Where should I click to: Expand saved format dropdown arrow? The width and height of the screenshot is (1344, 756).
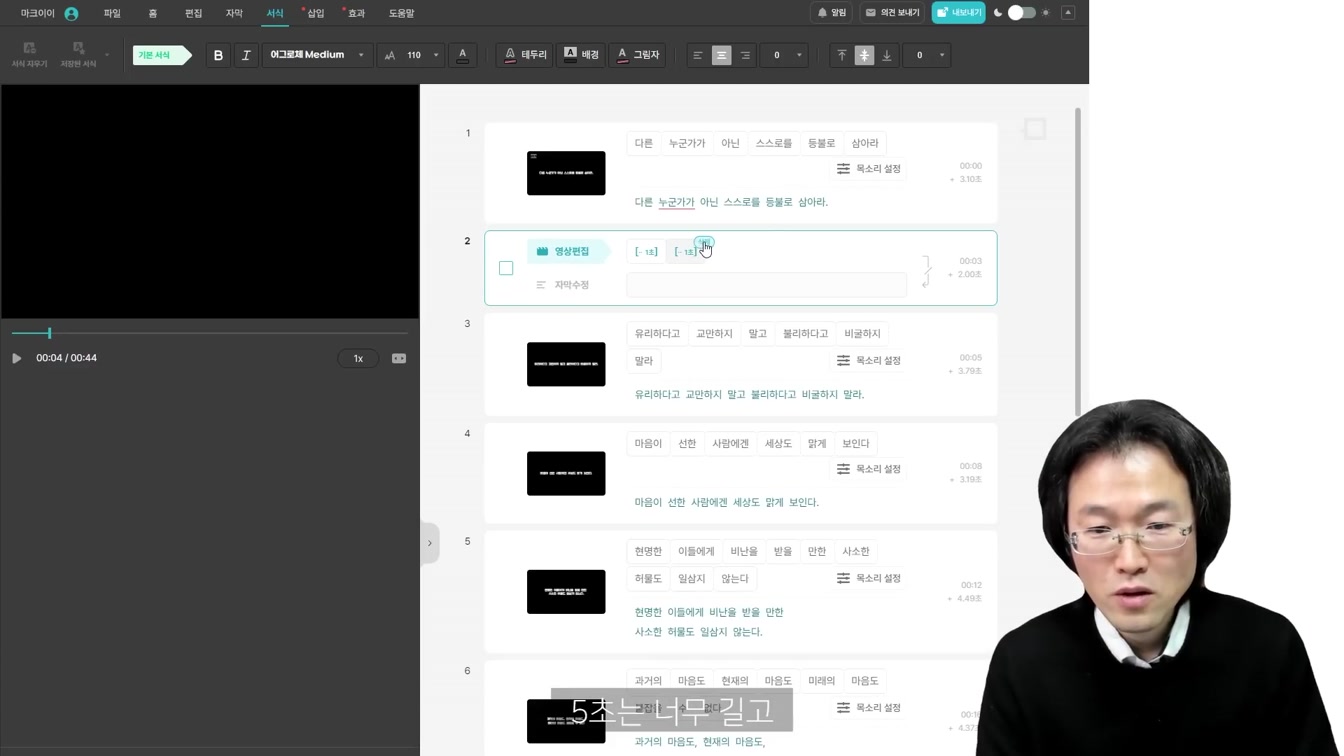point(107,55)
